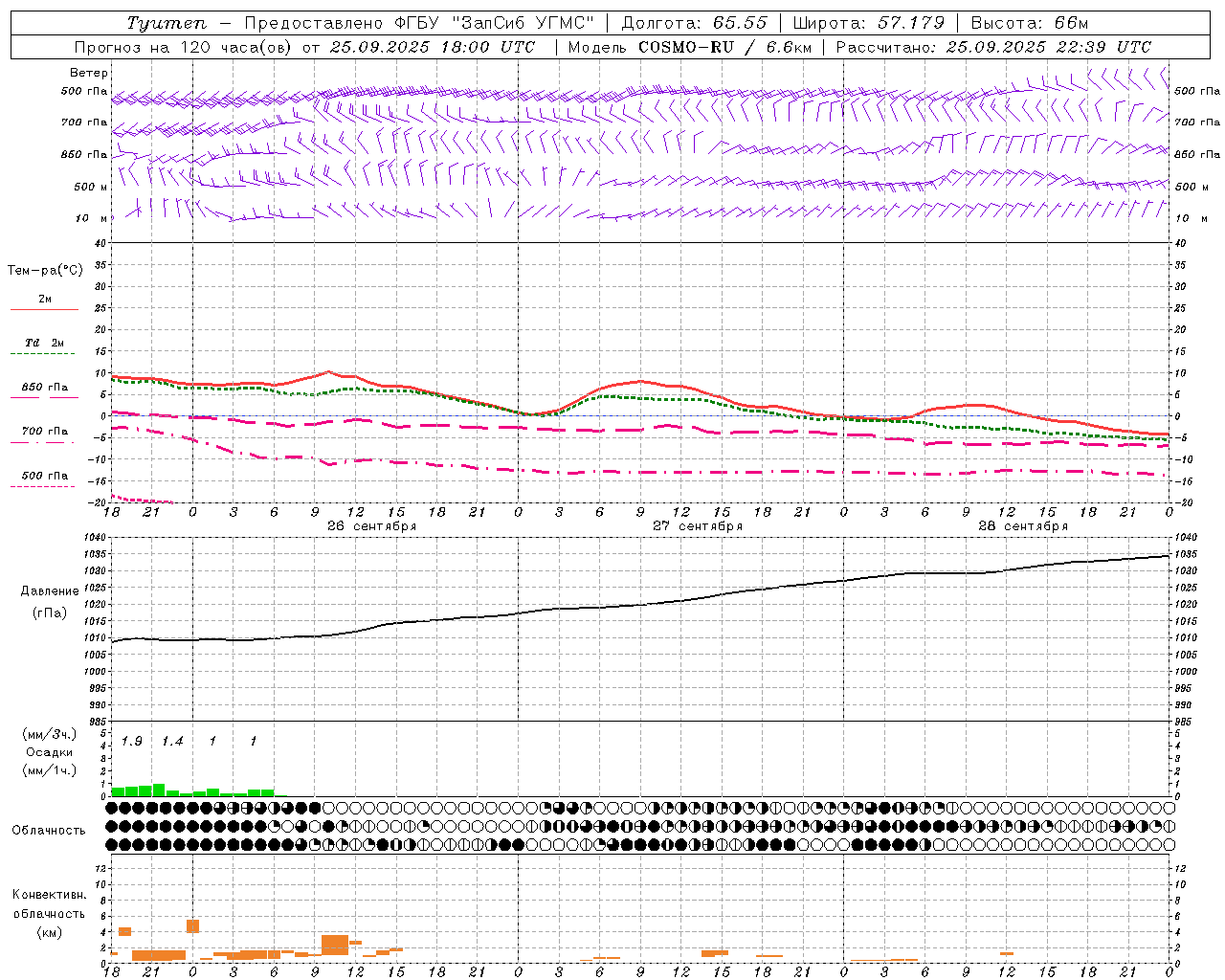Click the '(км)' convective height unit label

click(49, 932)
